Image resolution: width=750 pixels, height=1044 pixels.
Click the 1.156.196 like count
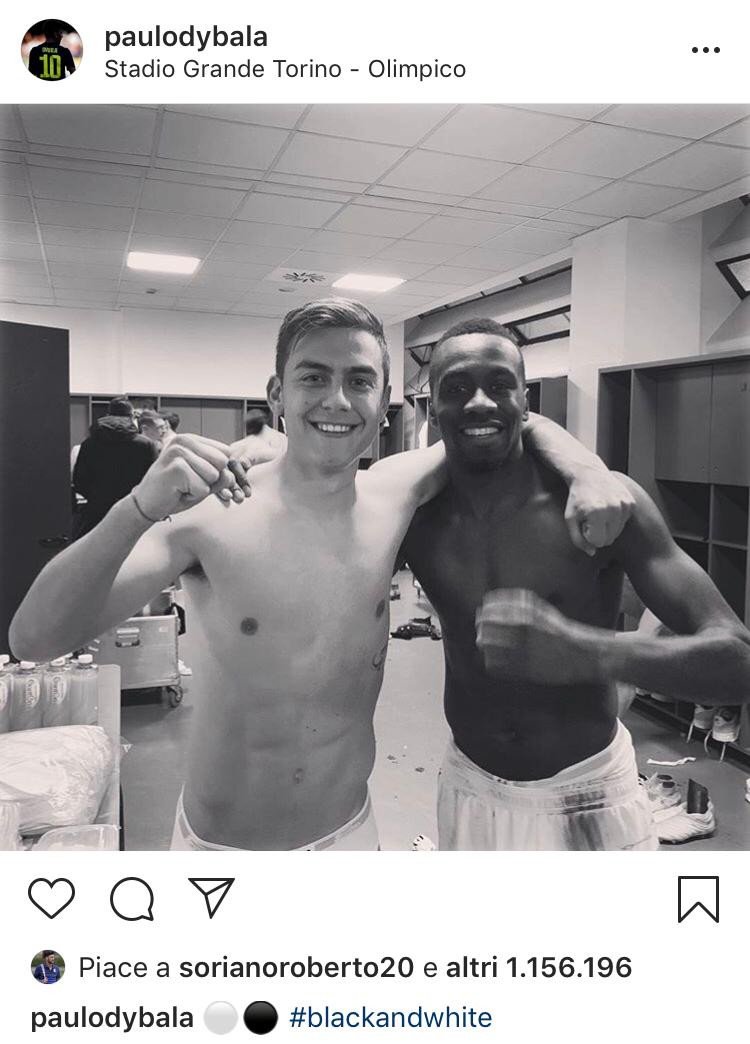pos(569,967)
